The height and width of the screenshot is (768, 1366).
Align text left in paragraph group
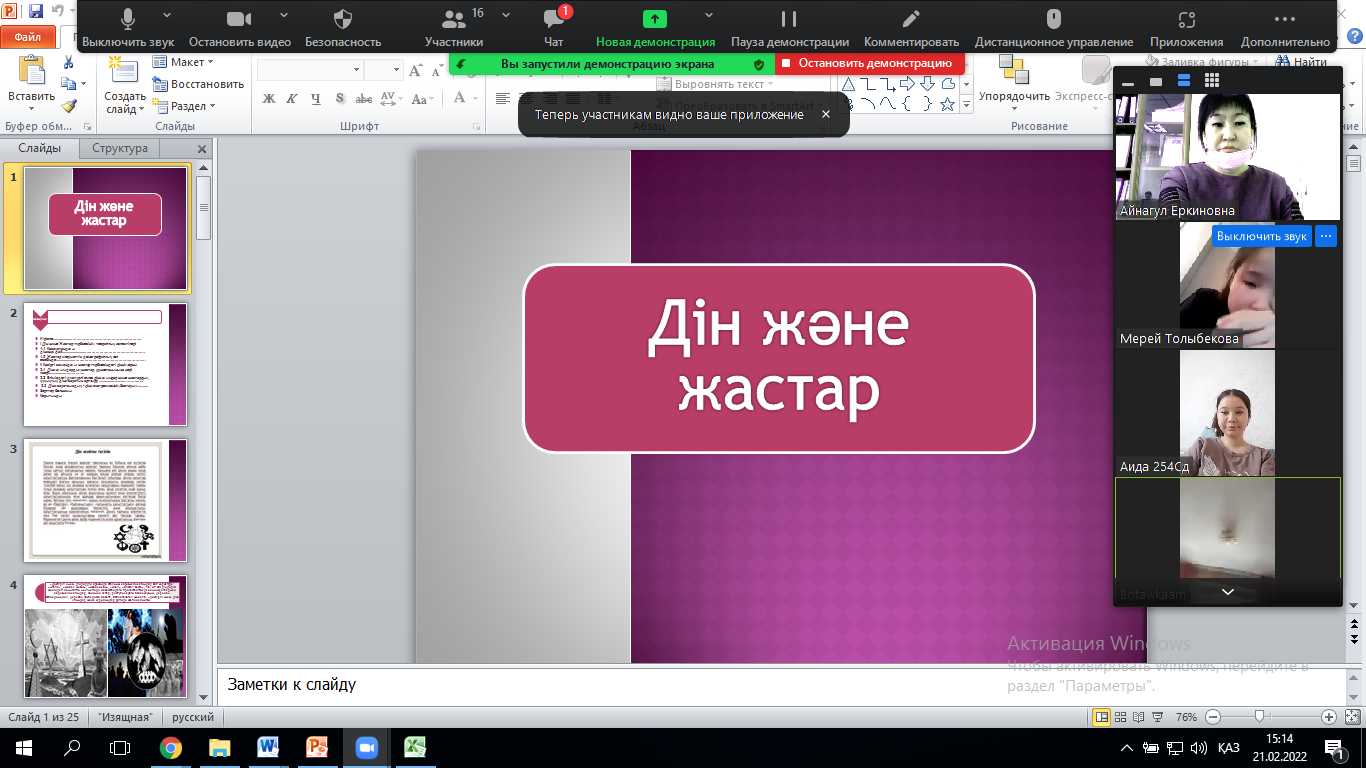point(503,98)
